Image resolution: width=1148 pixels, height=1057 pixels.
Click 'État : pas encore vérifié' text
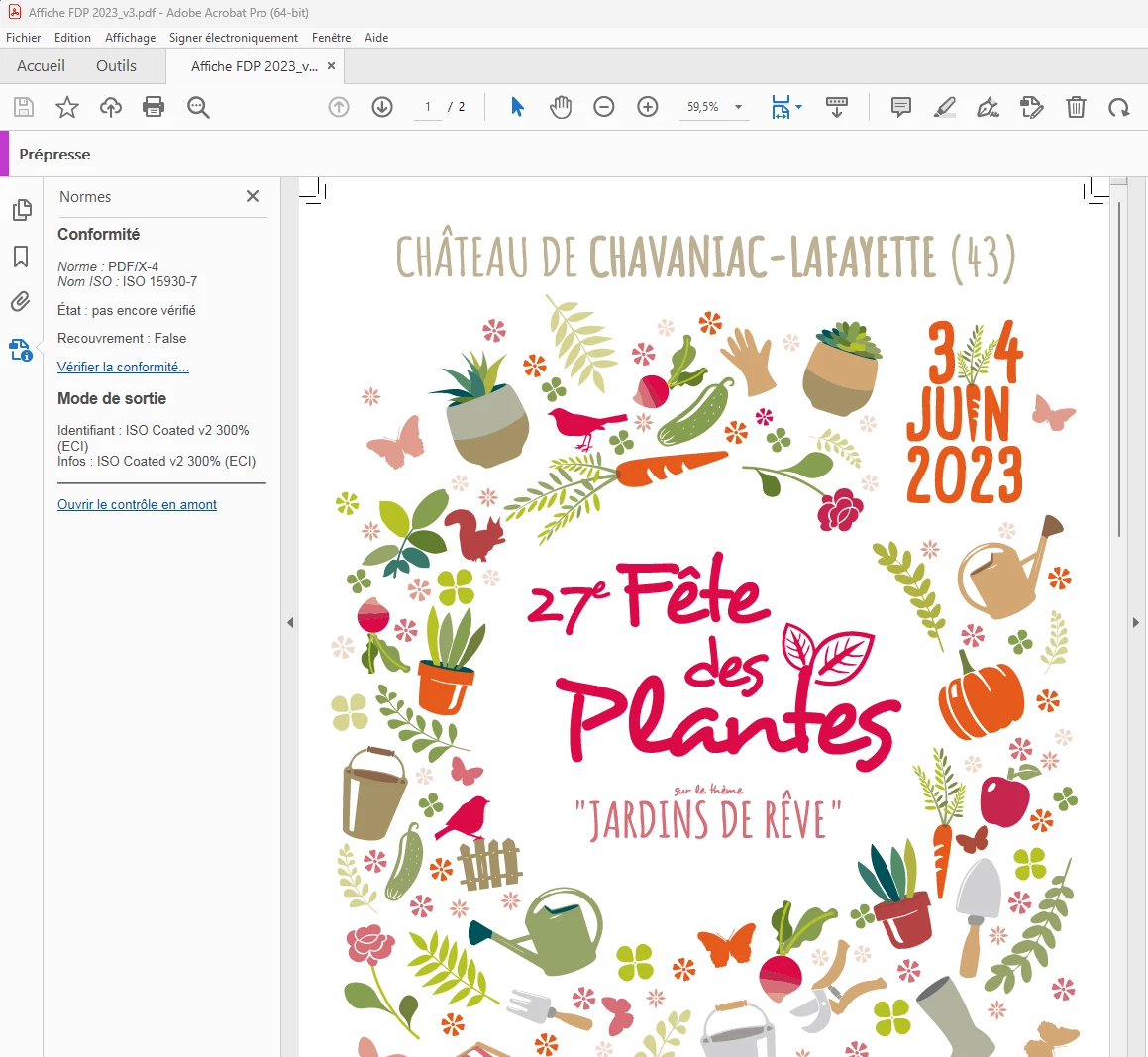127,310
